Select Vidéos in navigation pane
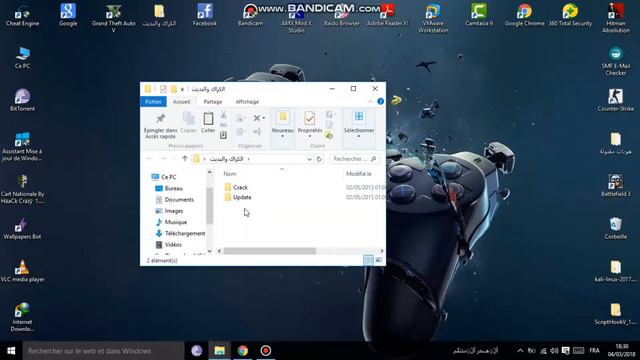This screenshot has height=360, width=640. click(168, 244)
